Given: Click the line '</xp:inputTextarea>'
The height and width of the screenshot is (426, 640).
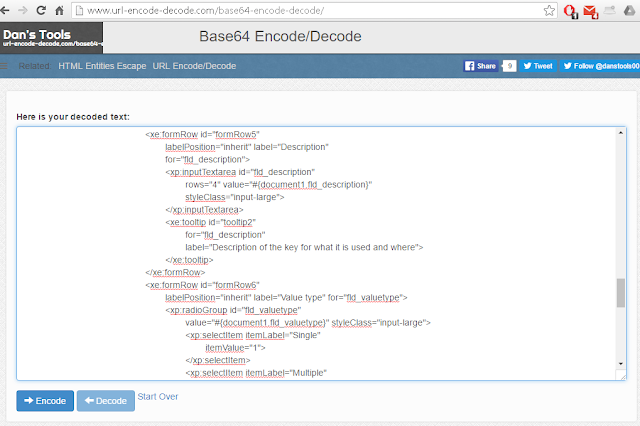Looking at the screenshot, I should click(x=204, y=210).
